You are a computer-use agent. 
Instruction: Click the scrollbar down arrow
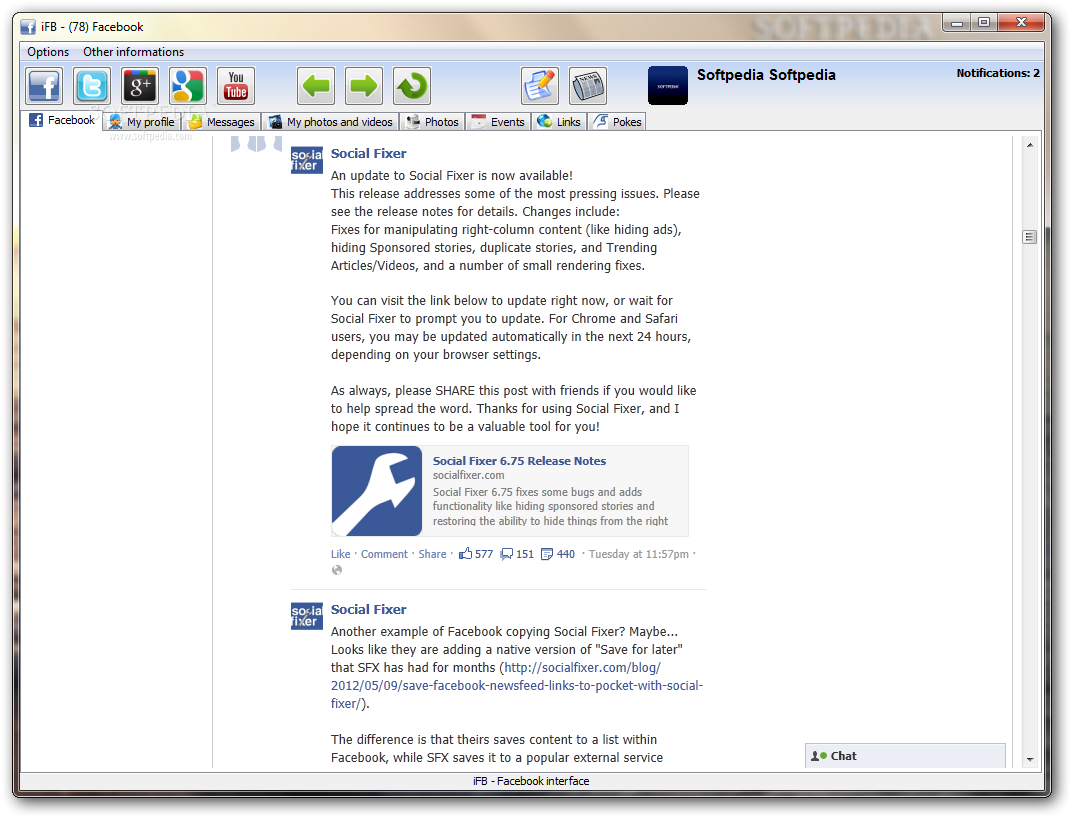(1030, 759)
